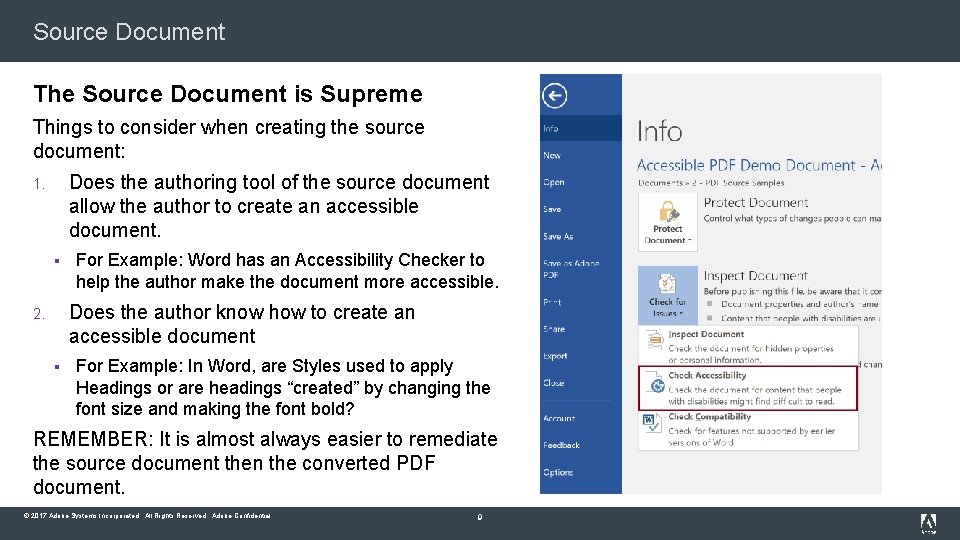Image resolution: width=960 pixels, height=540 pixels.
Task: Click the Styles used to apply Headings bullet
Action: coord(283,387)
